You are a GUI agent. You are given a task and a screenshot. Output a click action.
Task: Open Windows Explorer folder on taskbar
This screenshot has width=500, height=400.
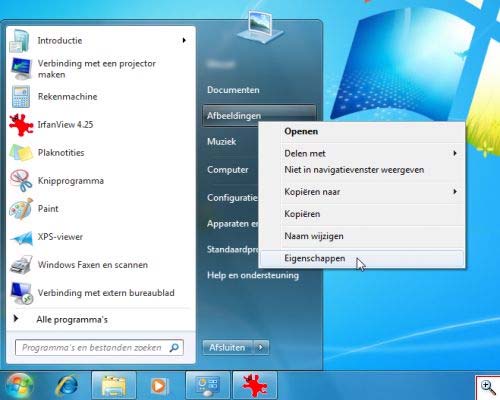tap(114, 386)
